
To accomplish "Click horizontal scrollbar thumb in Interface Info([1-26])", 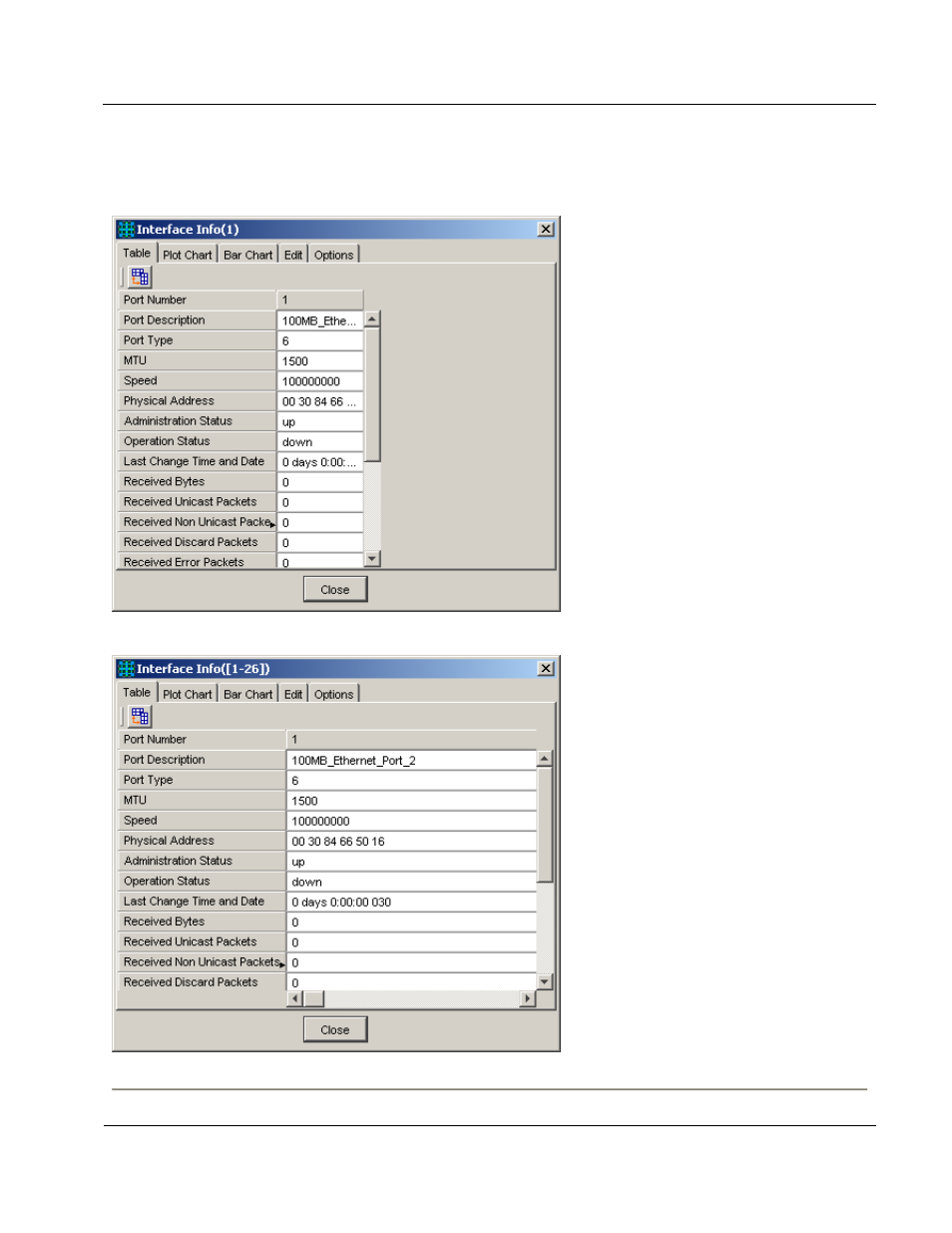I will coord(313,998).
